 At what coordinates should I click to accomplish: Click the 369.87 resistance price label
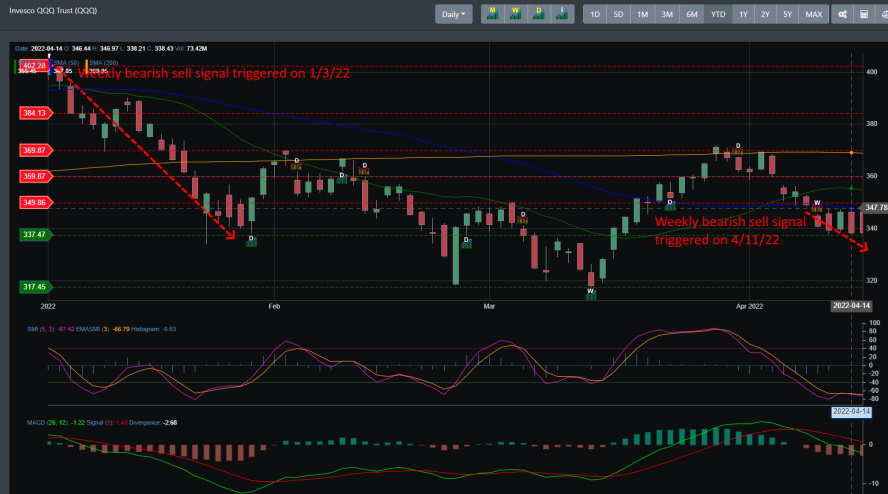coord(35,150)
